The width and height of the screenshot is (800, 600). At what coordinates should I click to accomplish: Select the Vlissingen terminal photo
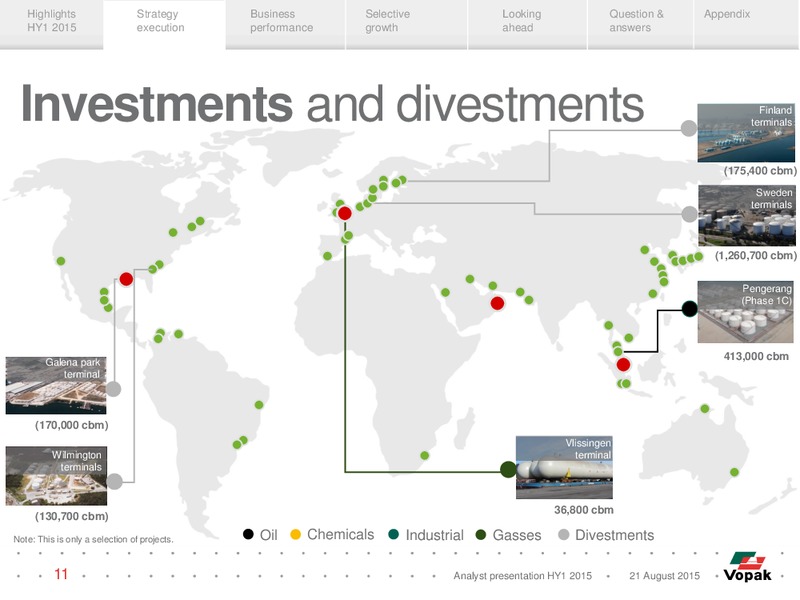564,467
